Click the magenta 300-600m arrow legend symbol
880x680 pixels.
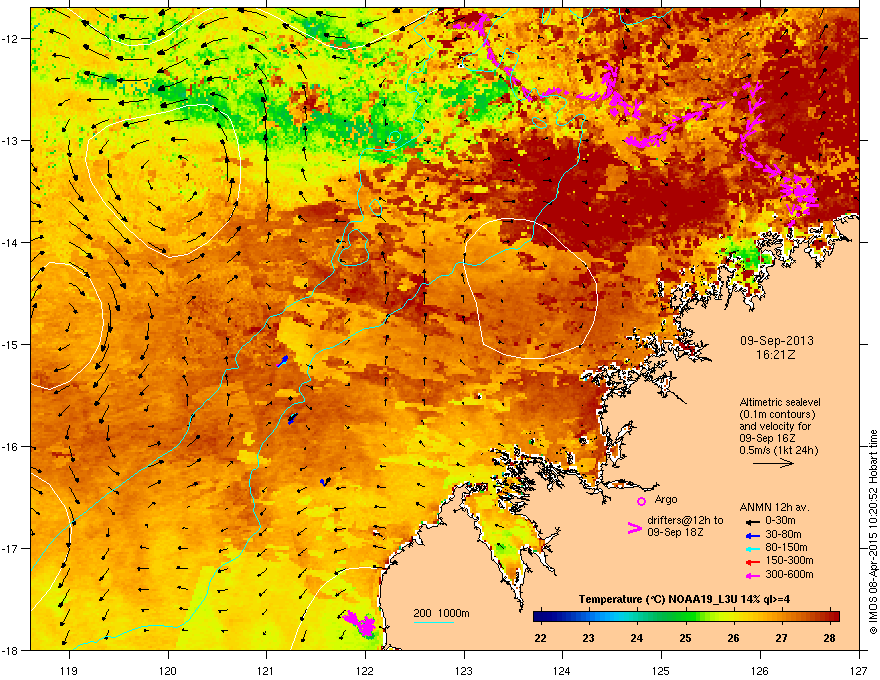pos(752,575)
